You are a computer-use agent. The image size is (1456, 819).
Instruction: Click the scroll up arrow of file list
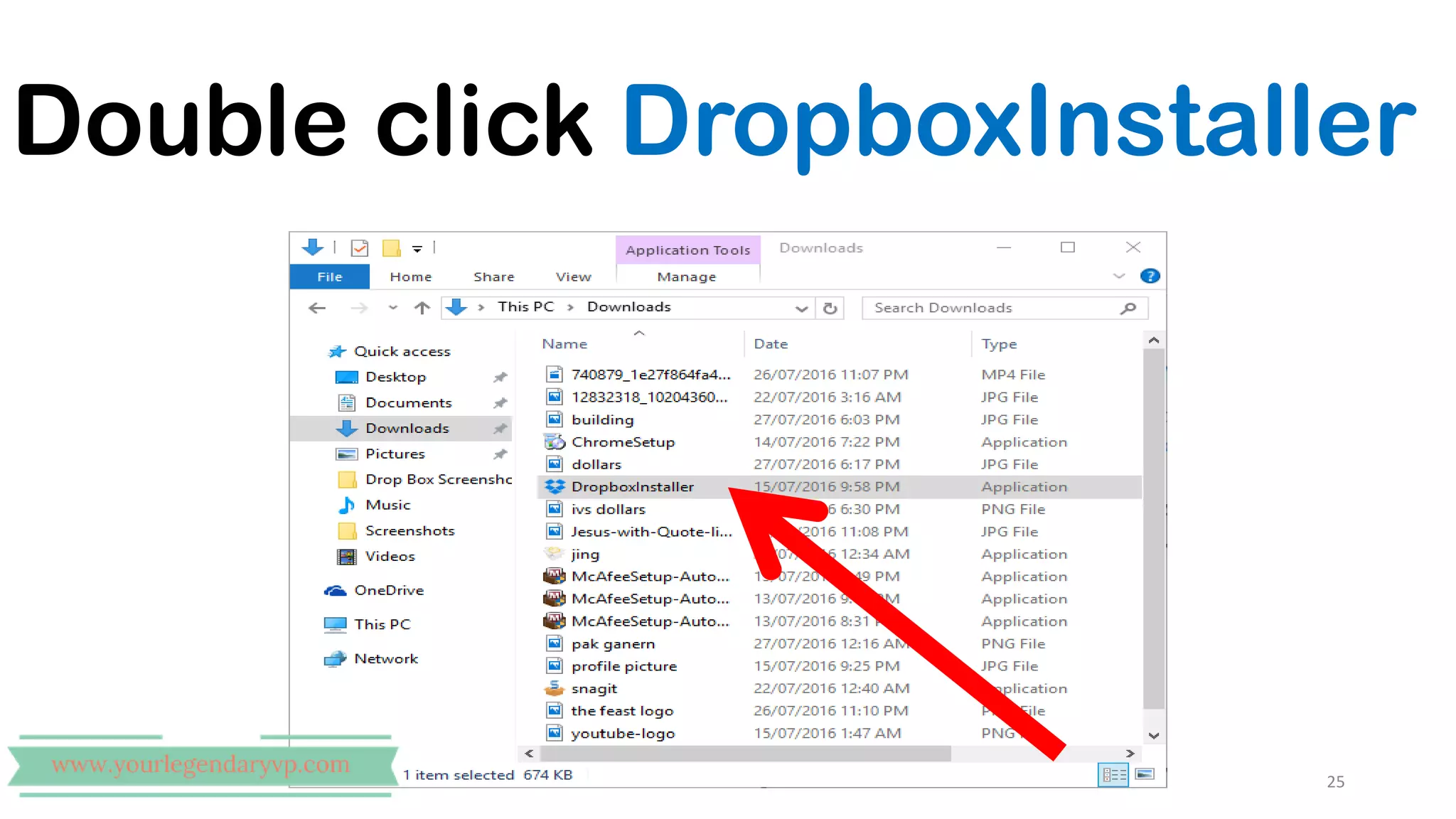1154,341
